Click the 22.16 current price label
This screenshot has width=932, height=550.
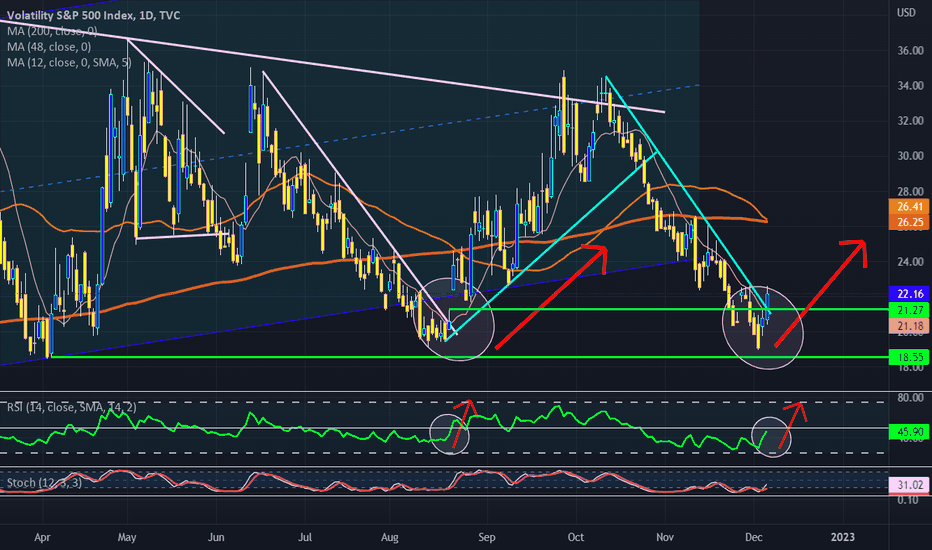coord(909,294)
